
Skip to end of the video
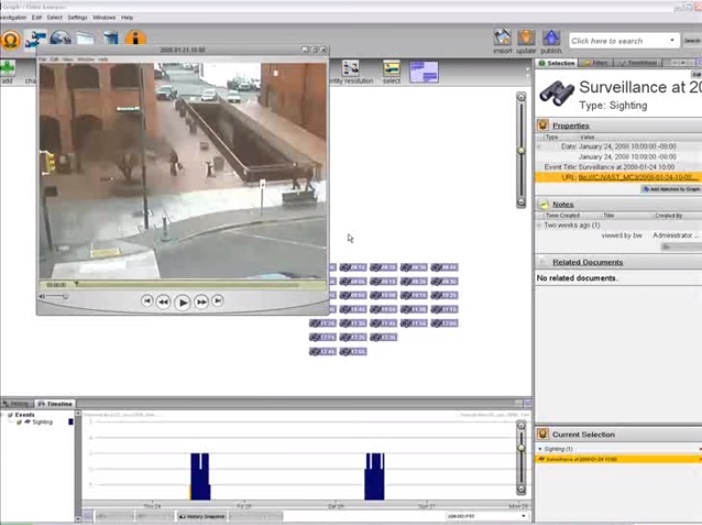[218, 301]
